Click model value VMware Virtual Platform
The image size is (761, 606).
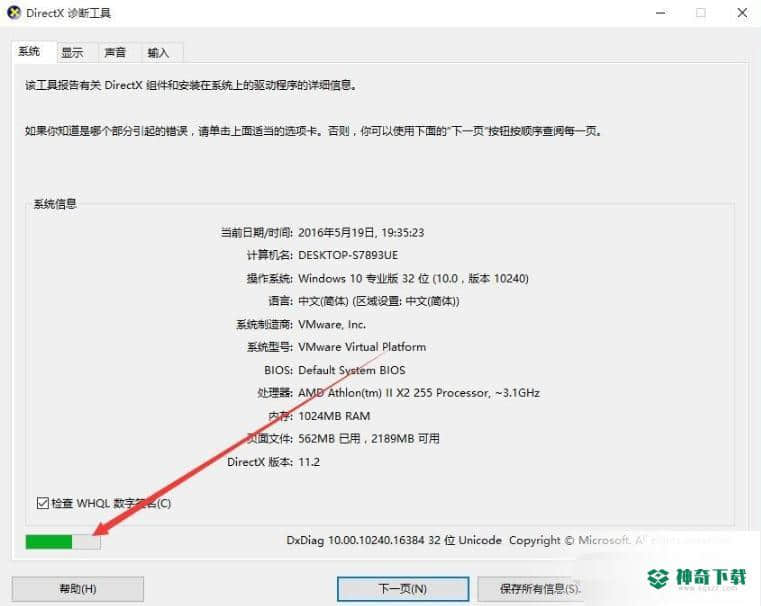point(362,347)
